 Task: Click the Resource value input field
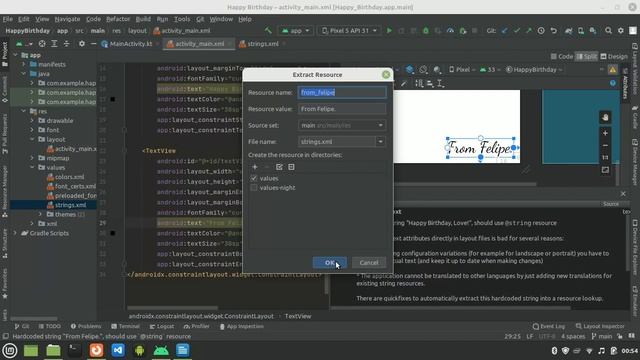click(342, 109)
